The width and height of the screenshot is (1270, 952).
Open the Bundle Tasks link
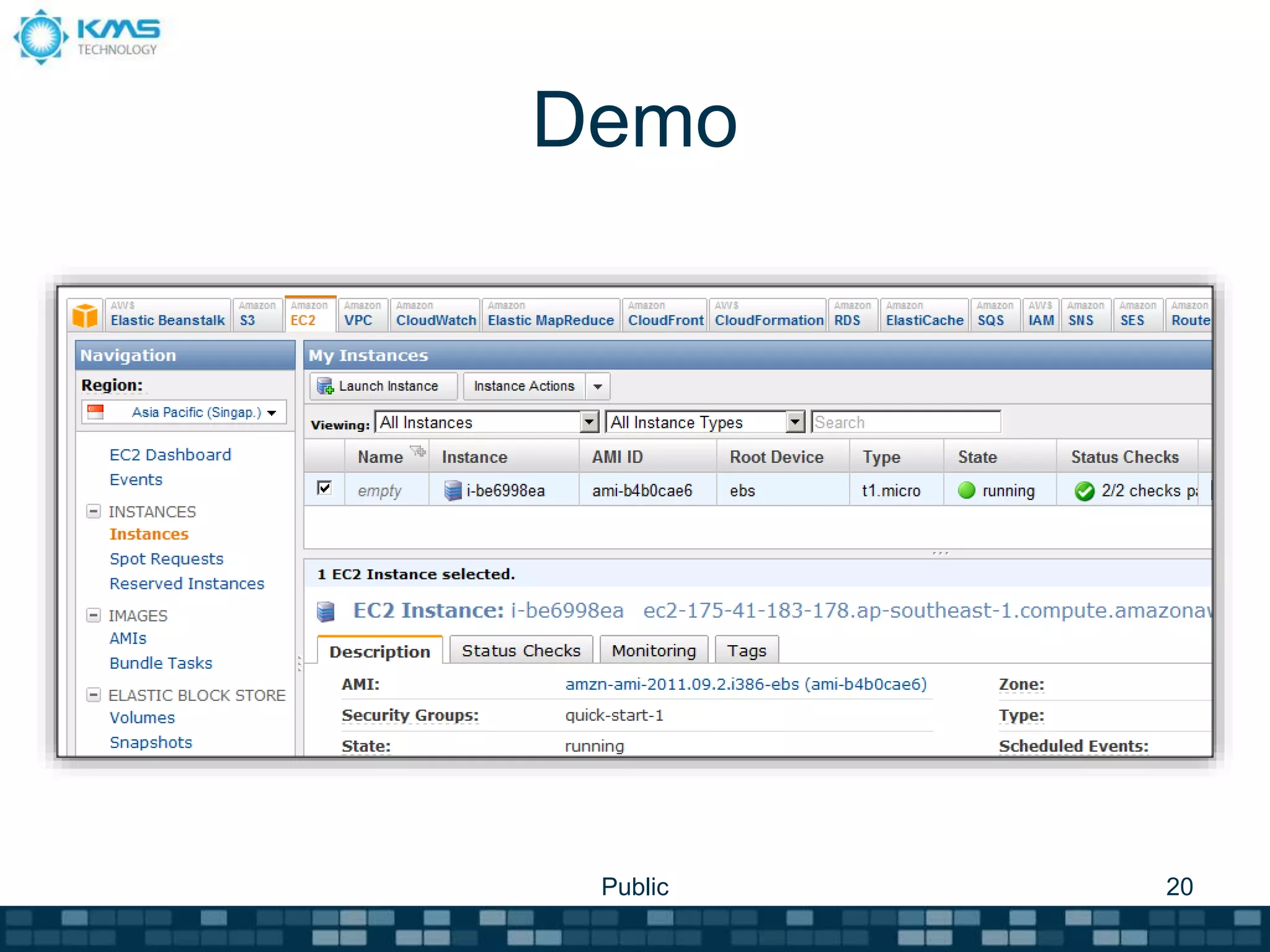[x=161, y=663]
